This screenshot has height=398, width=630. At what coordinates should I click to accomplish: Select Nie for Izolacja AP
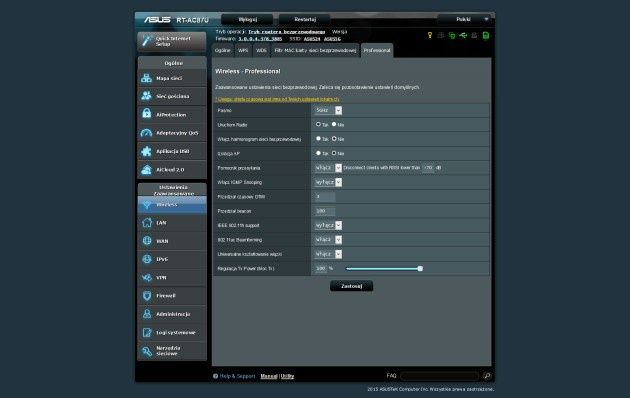coord(334,153)
